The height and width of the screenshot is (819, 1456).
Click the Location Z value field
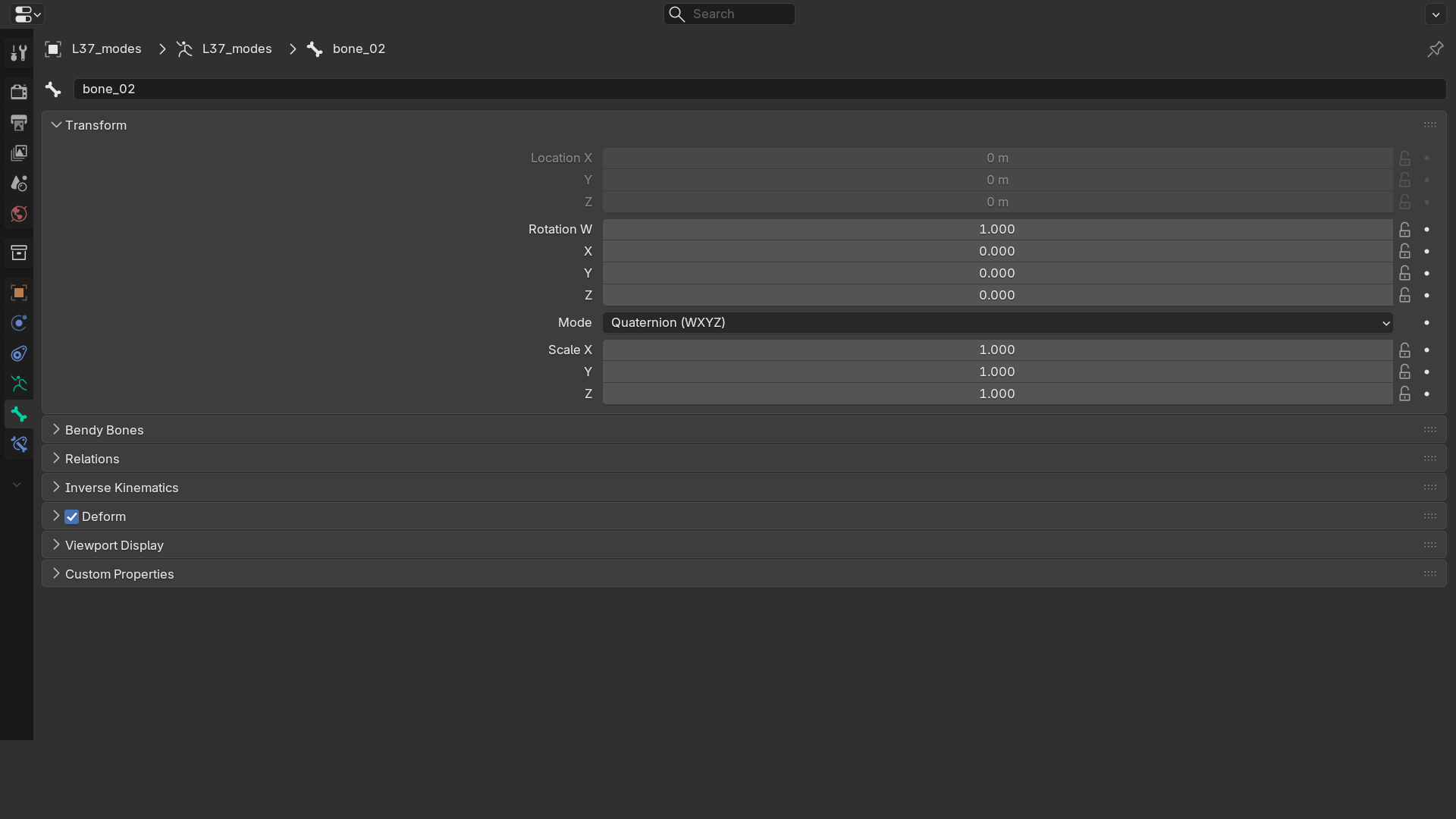click(x=997, y=202)
